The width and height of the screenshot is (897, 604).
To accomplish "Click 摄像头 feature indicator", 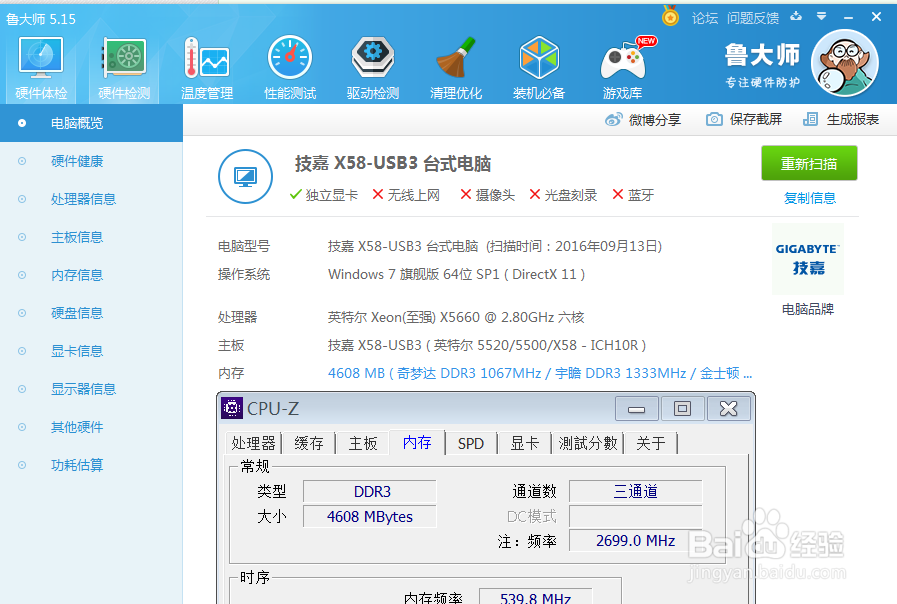I will (x=487, y=195).
